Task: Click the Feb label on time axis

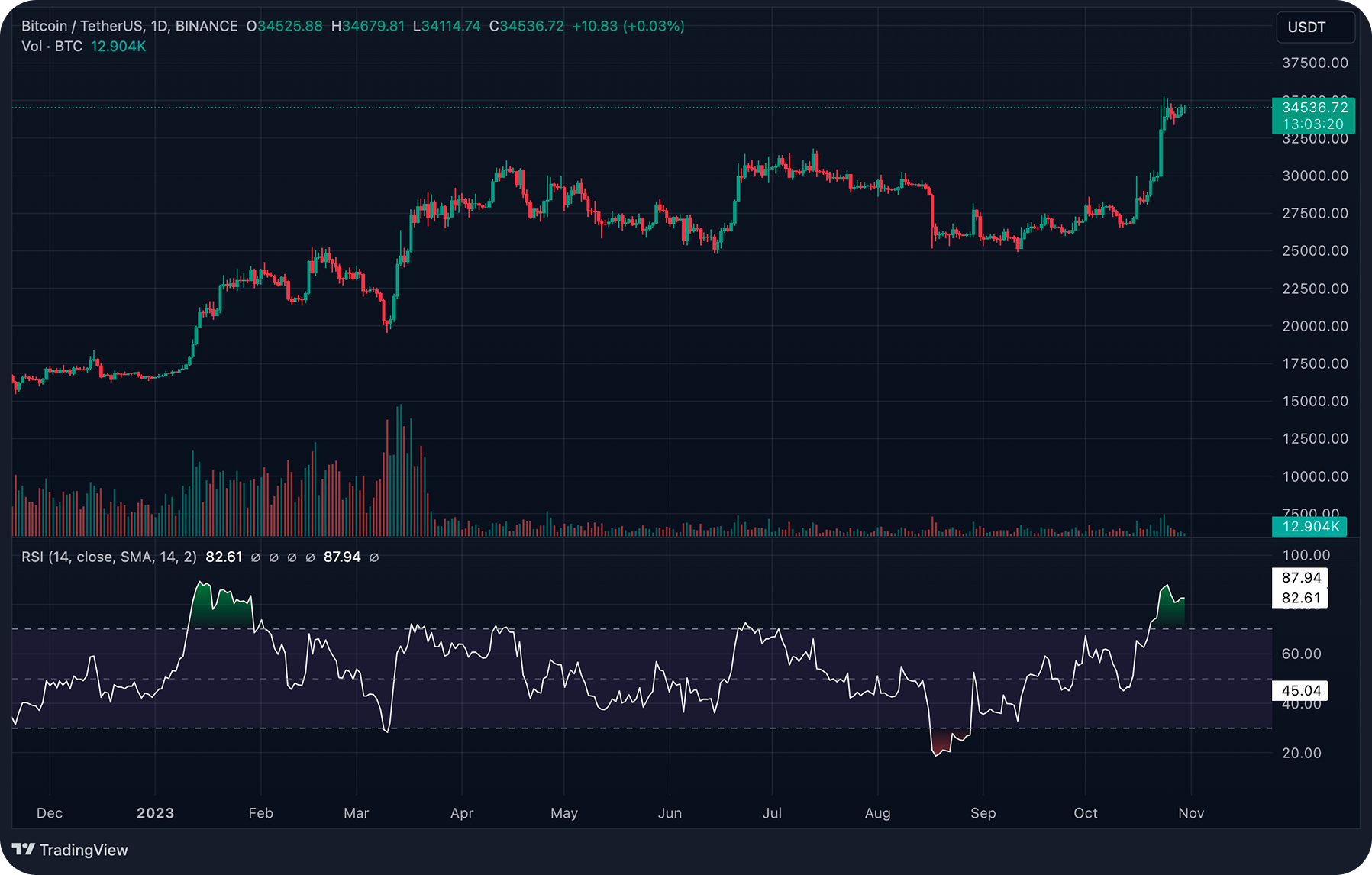Action: click(261, 813)
